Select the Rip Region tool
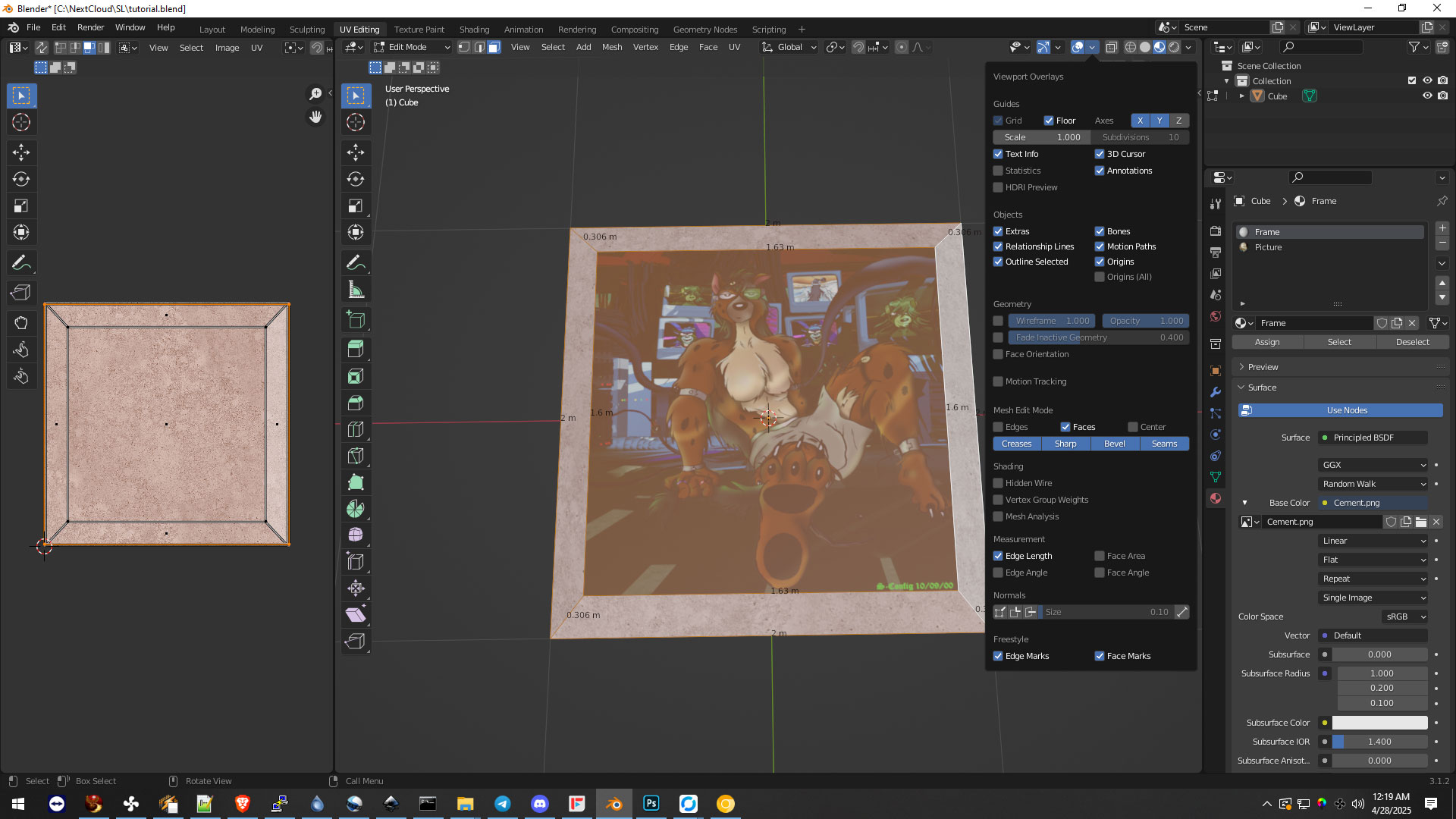Viewport: 1456px width, 819px height. tap(356, 642)
